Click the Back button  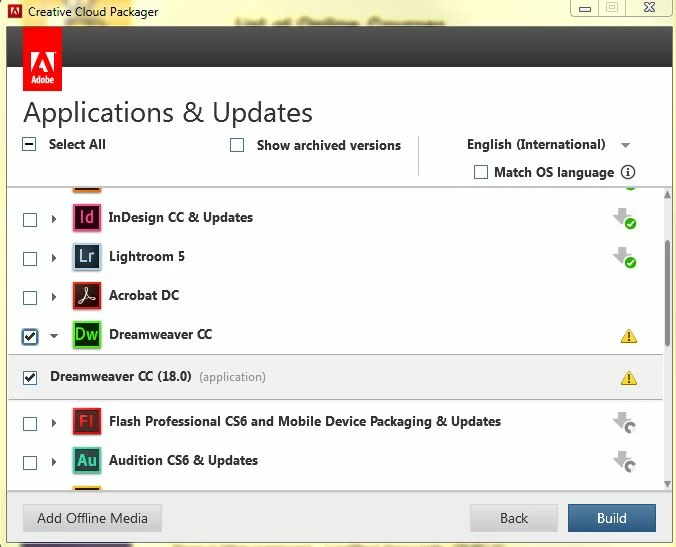(514, 518)
